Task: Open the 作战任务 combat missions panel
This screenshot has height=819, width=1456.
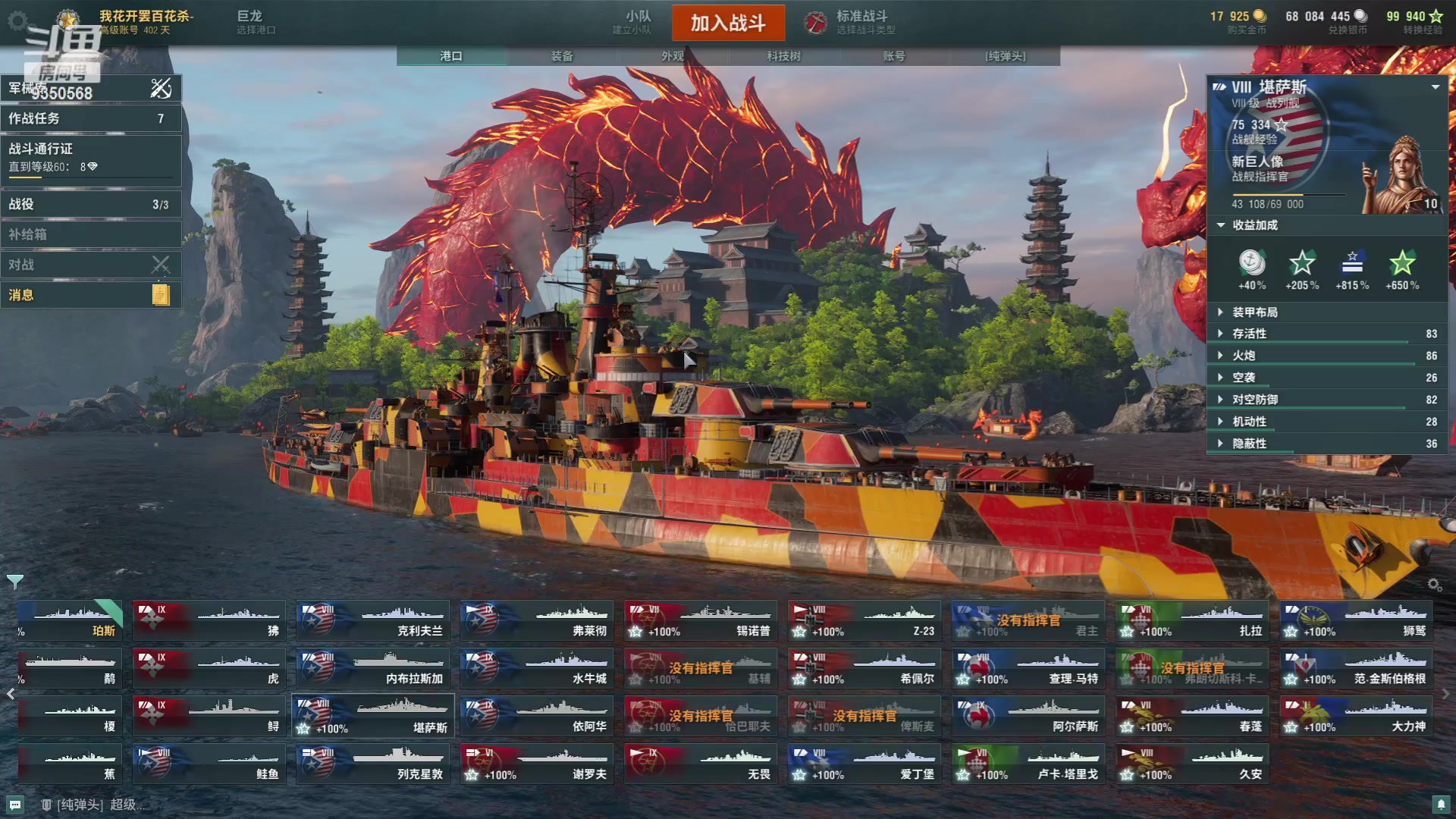Action: coord(91,118)
